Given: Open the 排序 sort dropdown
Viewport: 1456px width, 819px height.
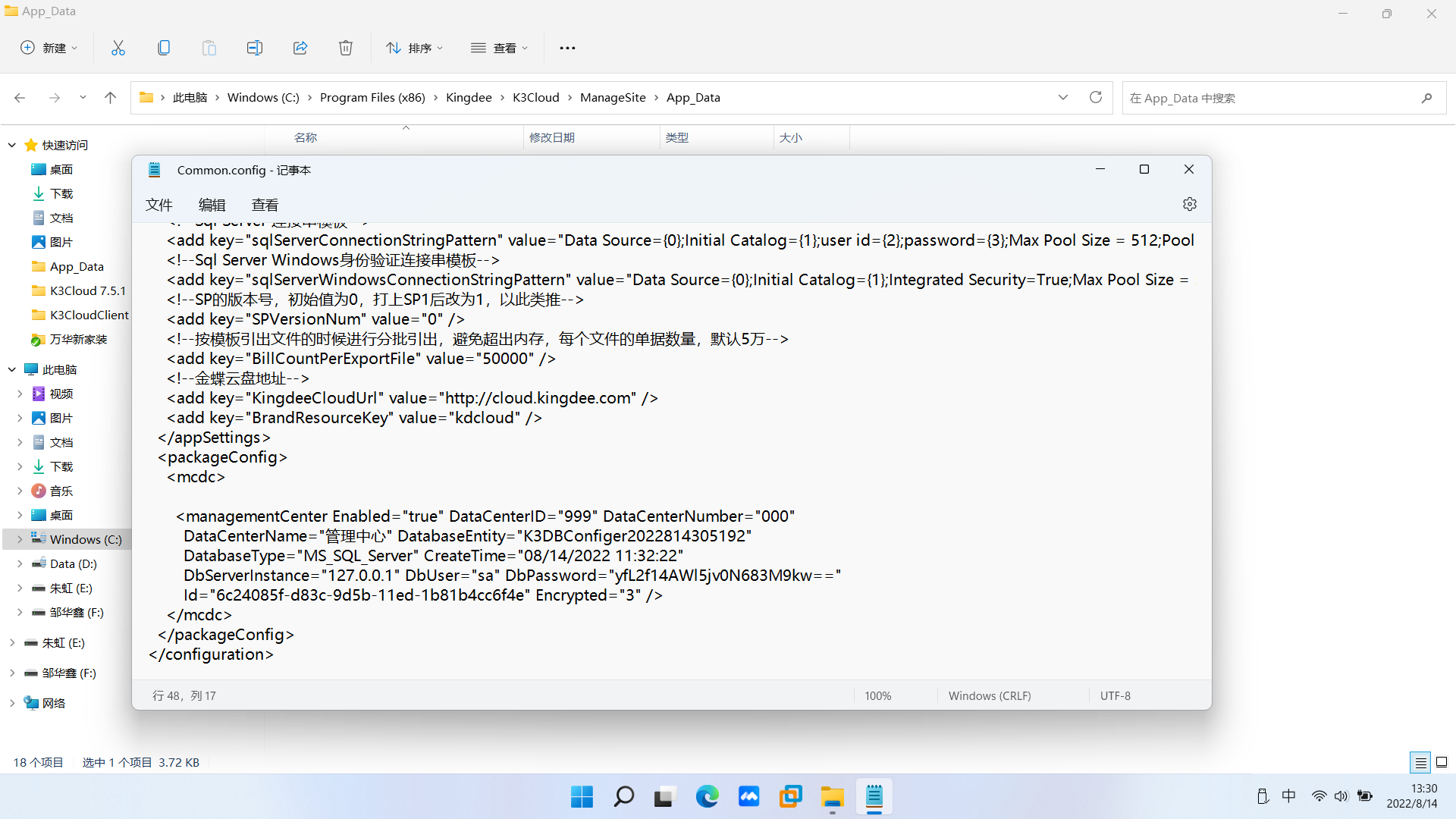Looking at the screenshot, I should (x=414, y=48).
